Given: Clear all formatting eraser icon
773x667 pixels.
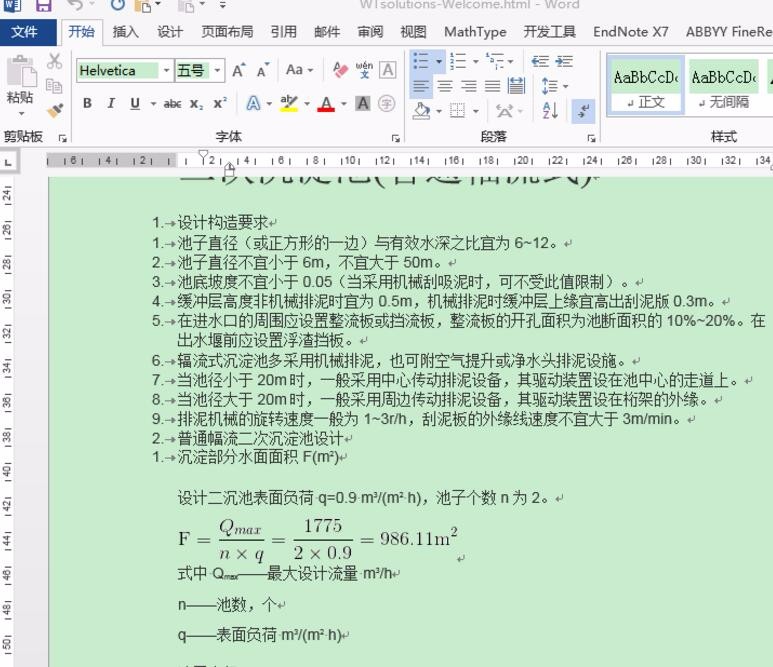Looking at the screenshot, I should [340, 70].
